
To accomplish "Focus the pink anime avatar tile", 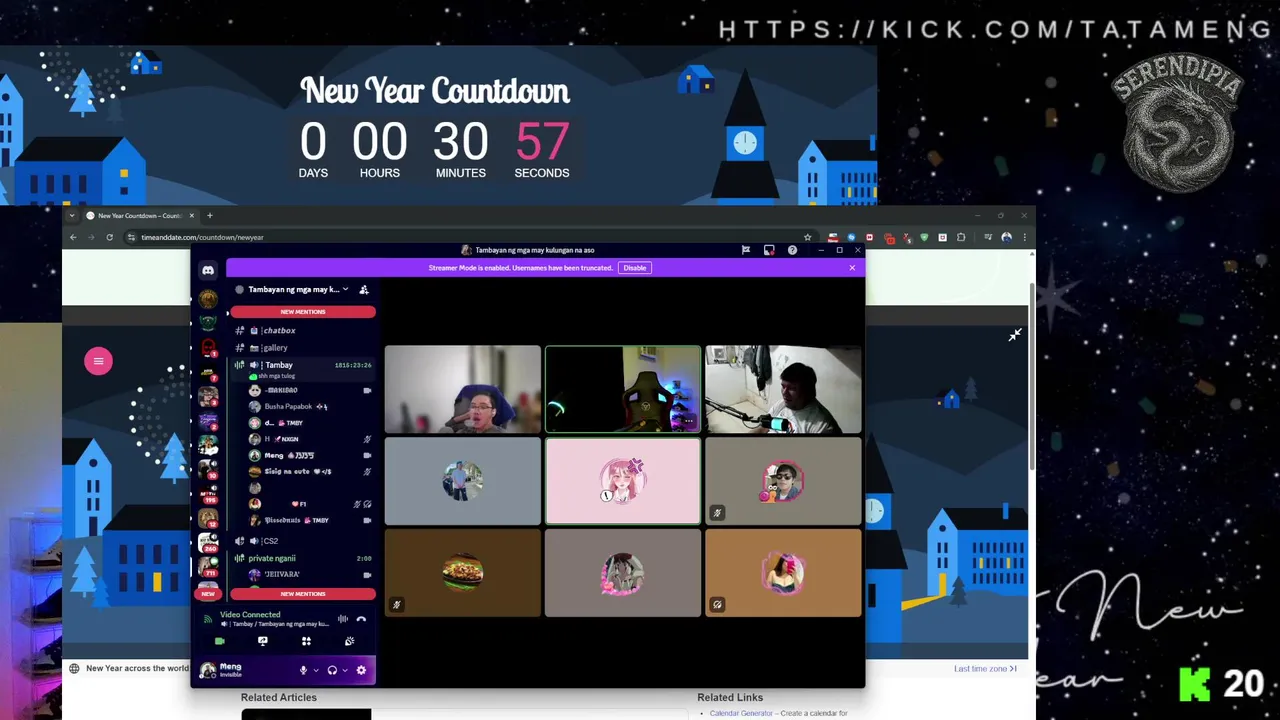I will pos(623,481).
